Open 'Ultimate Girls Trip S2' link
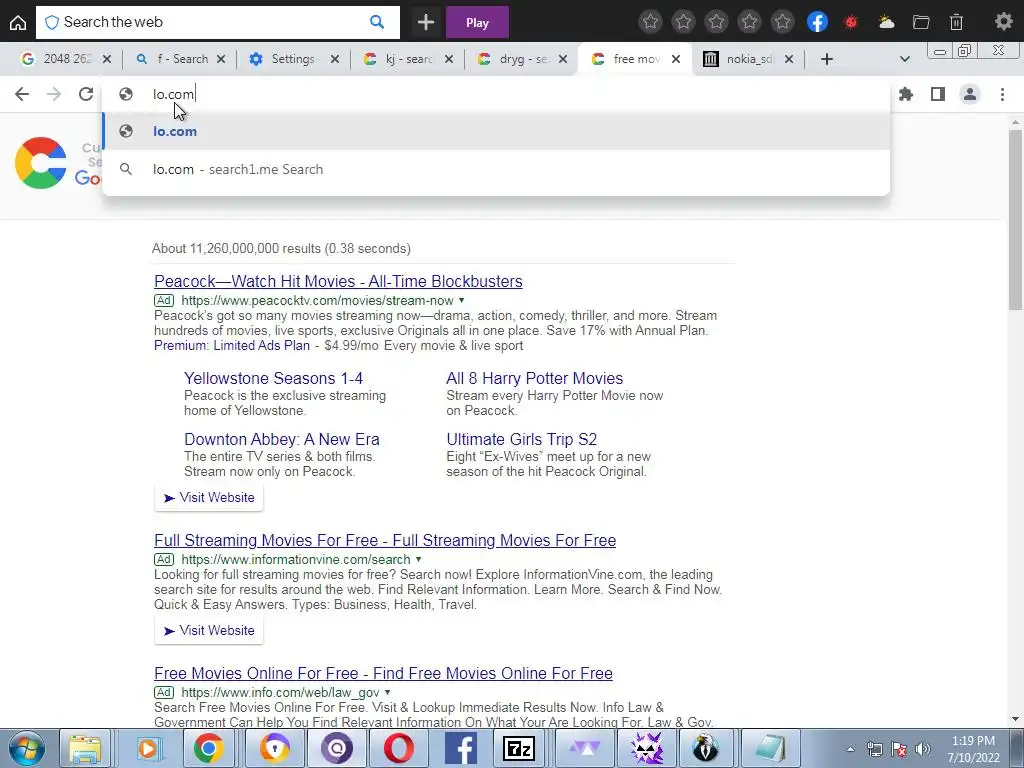This screenshot has width=1024, height=768. tap(522, 440)
